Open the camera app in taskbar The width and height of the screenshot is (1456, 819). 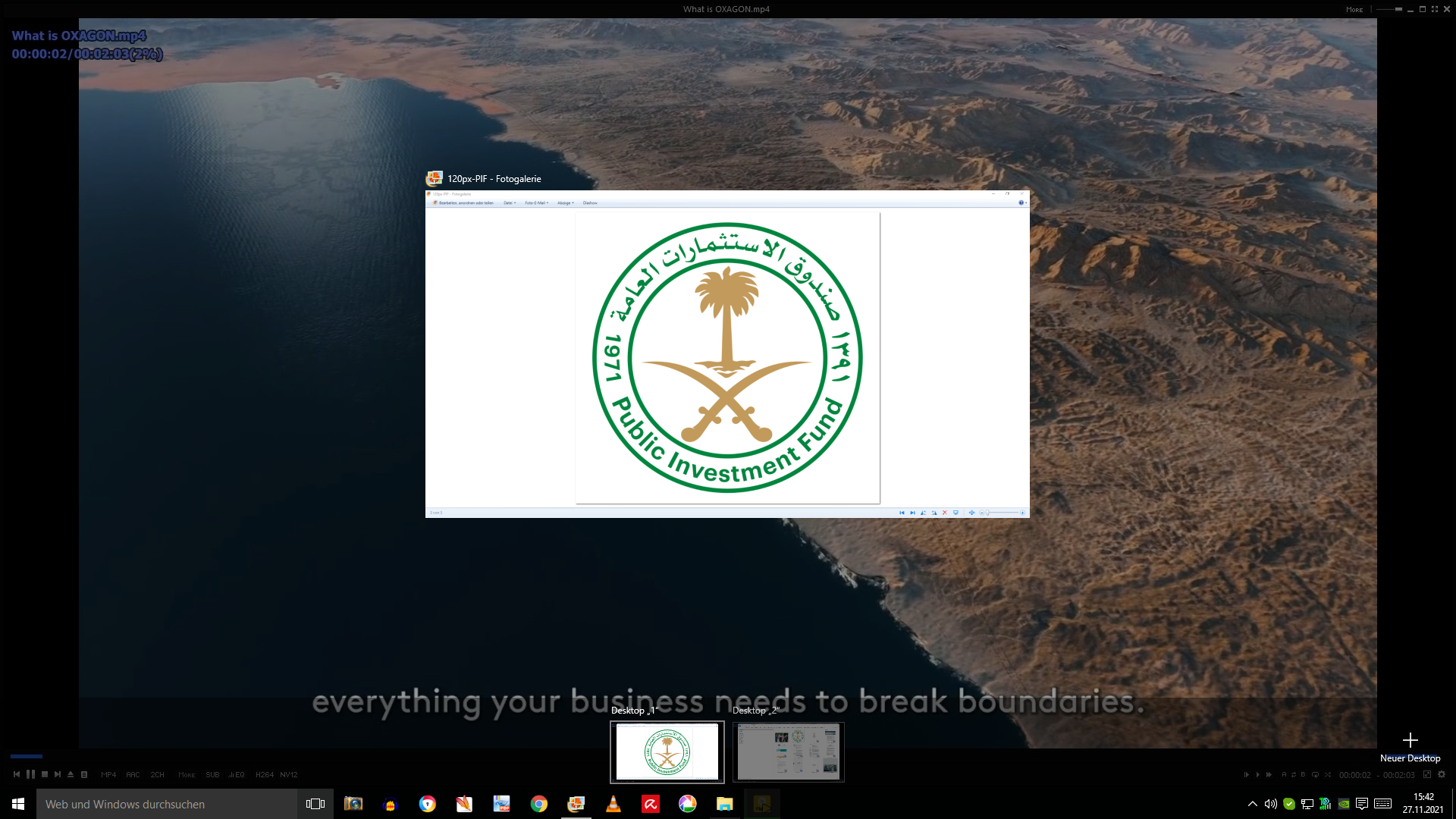tap(353, 804)
